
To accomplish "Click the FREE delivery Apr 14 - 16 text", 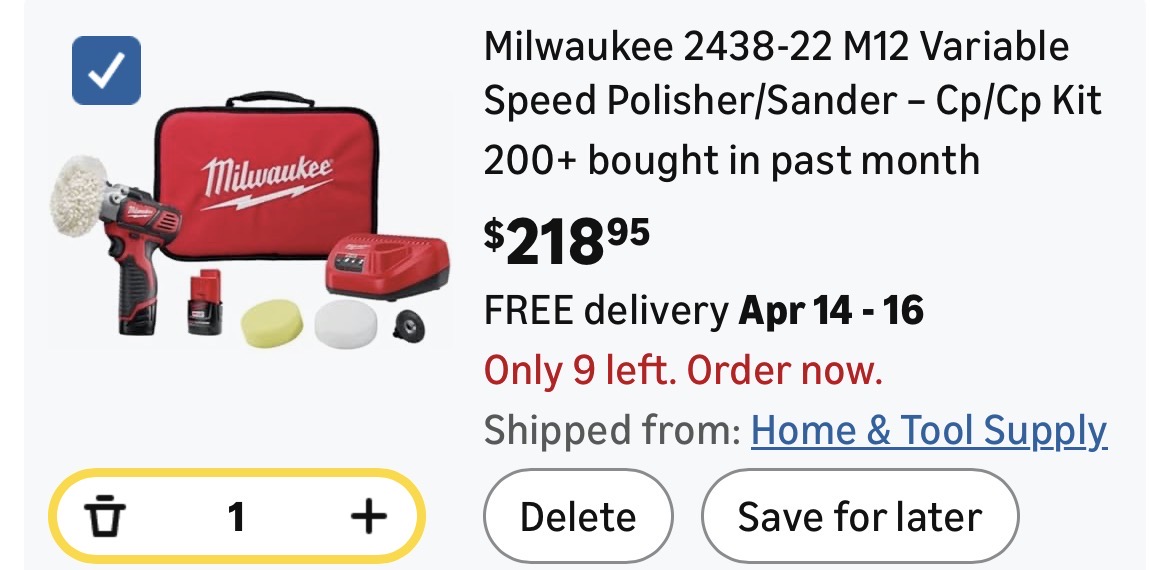I will tap(703, 312).
